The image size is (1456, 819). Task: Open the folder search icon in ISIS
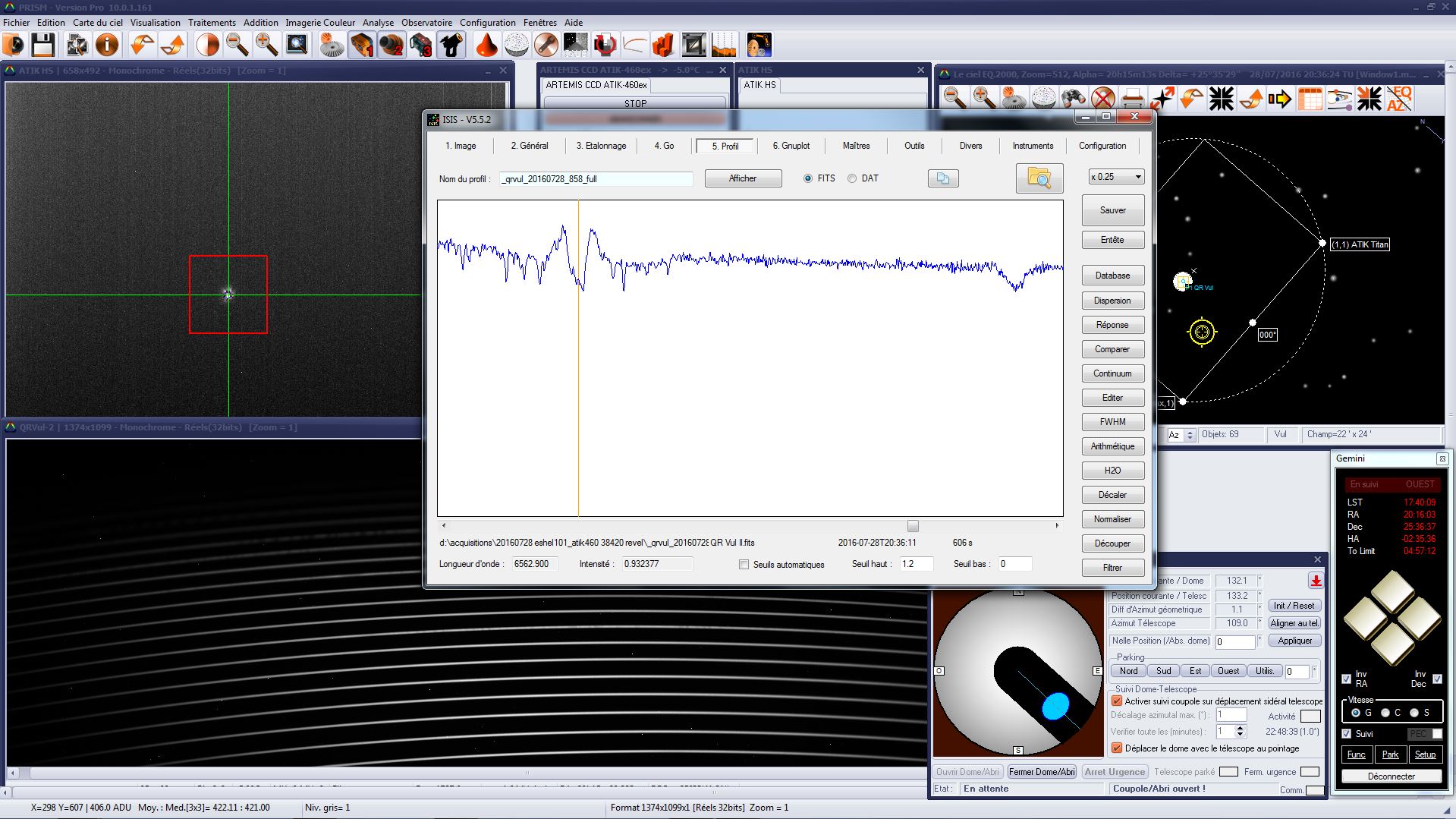point(1039,178)
